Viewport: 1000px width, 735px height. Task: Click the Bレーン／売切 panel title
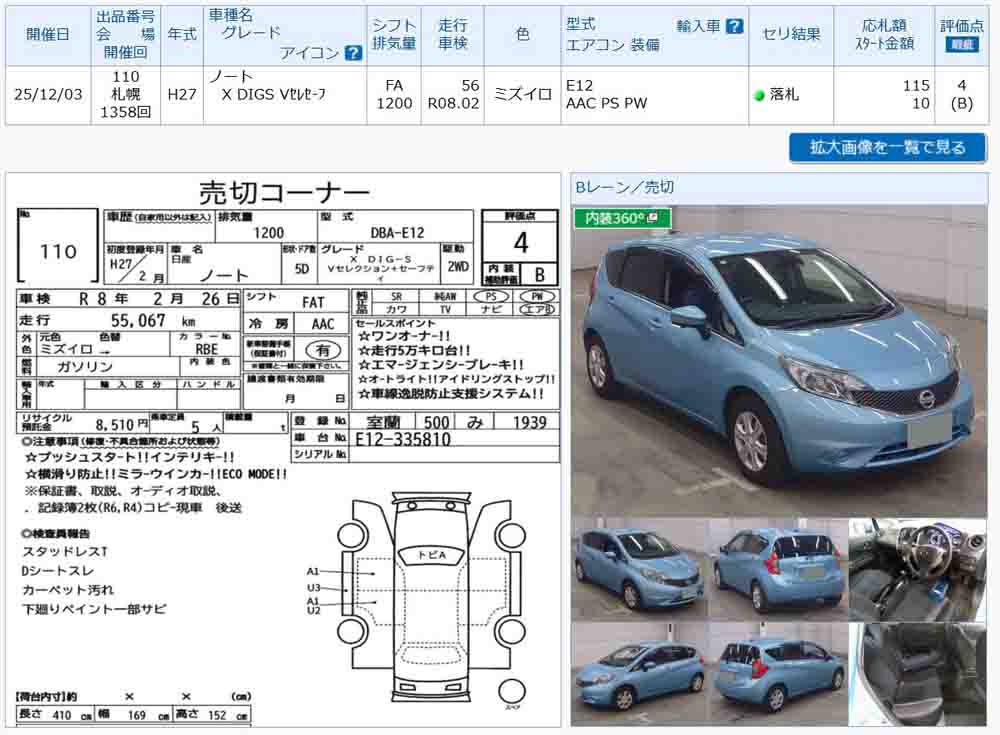pos(624,187)
